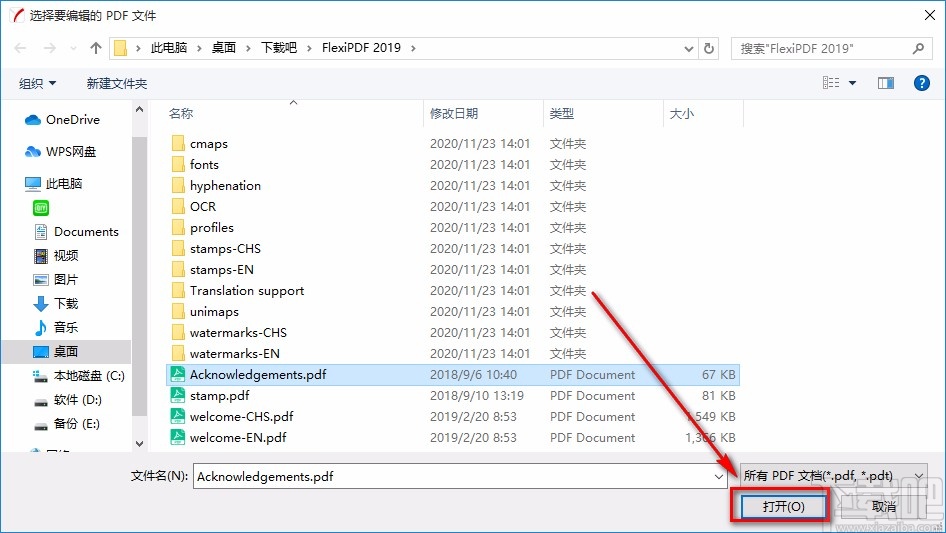
Task: Click 此电脑 in address breadcrumb
Action: pos(169,48)
